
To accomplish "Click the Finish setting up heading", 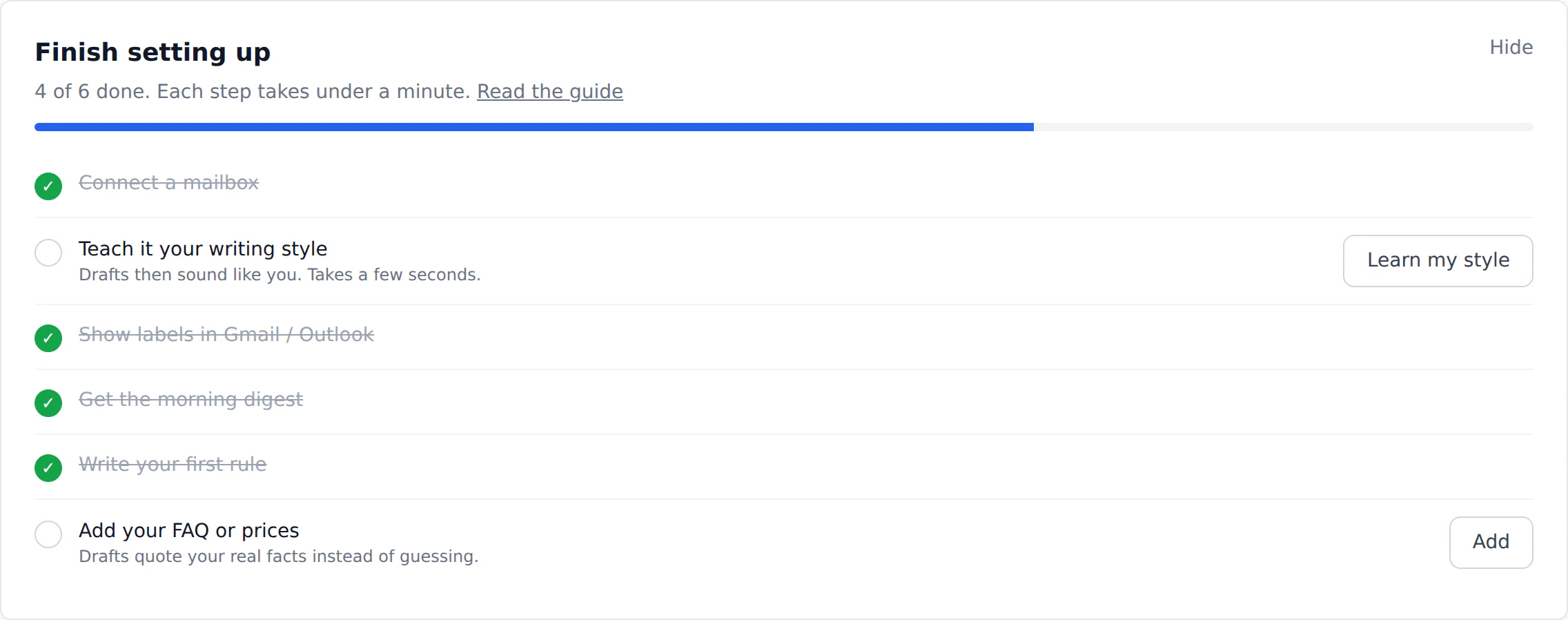I will point(153,52).
